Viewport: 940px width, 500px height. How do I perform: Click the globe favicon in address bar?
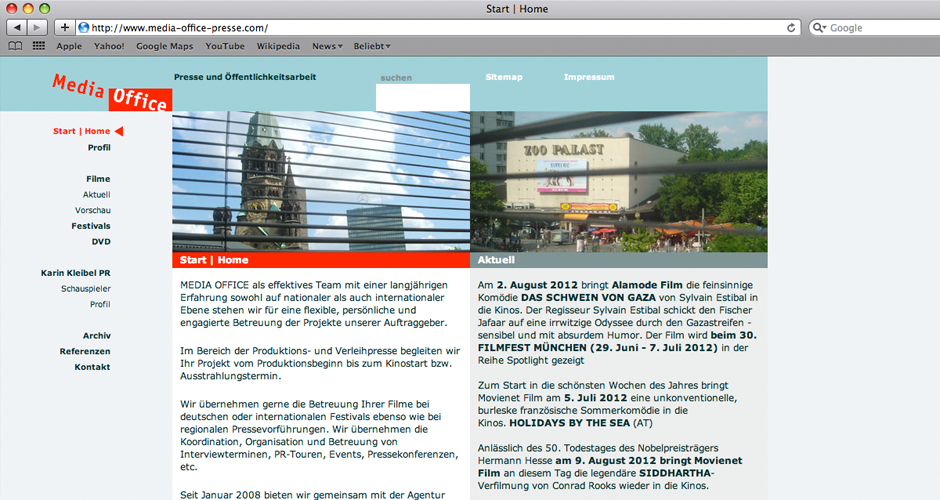pos(84,28)
